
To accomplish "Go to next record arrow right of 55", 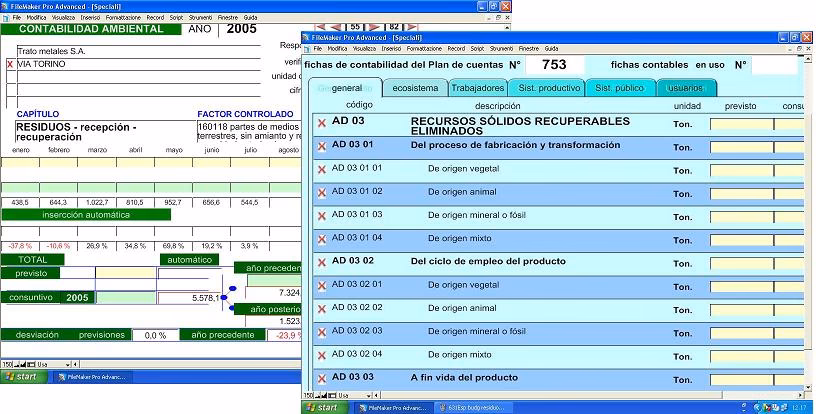I will click(374, 27).
